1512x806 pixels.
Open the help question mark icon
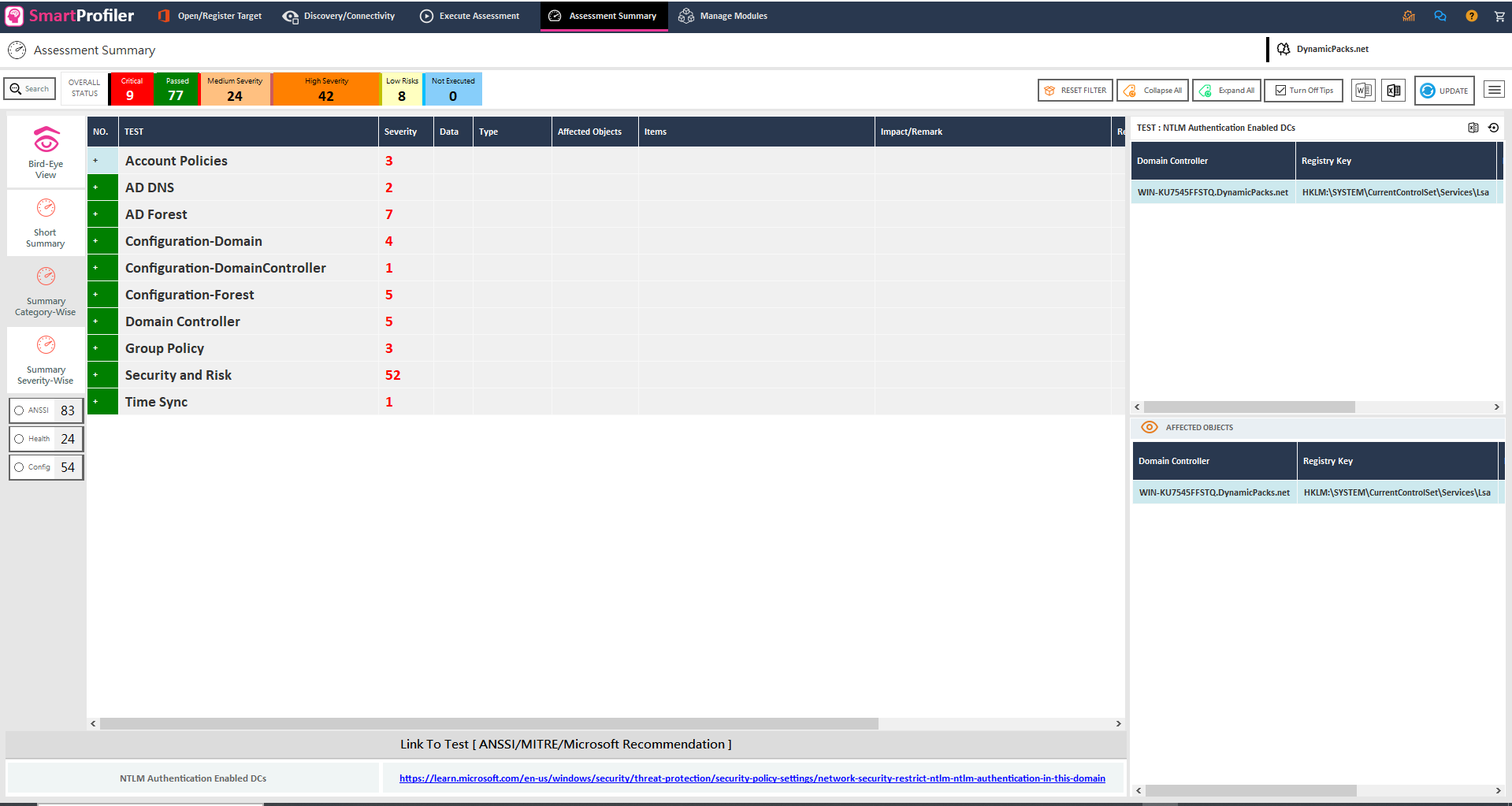pos(1471,16)
